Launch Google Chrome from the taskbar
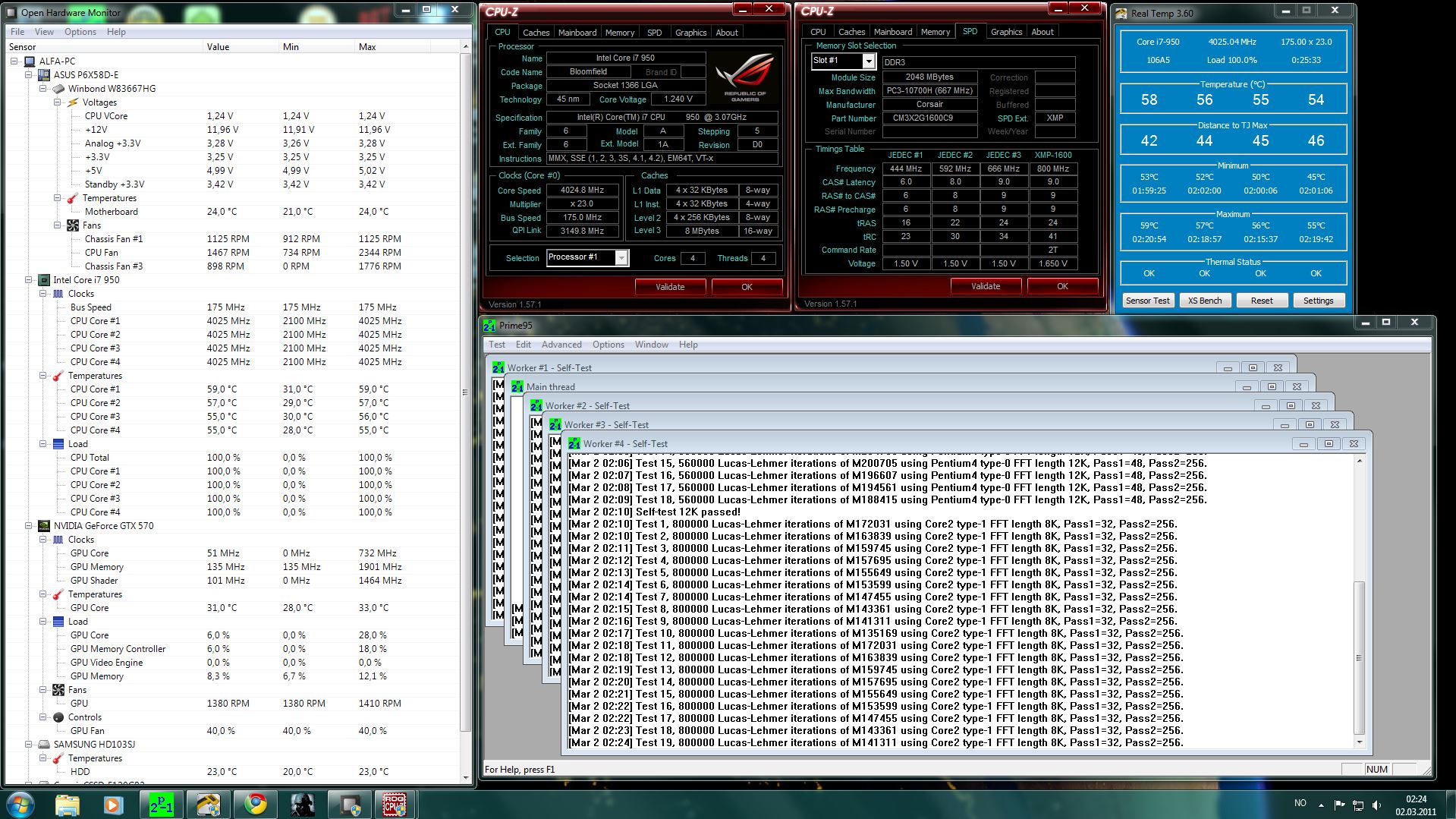 (255, 805)
